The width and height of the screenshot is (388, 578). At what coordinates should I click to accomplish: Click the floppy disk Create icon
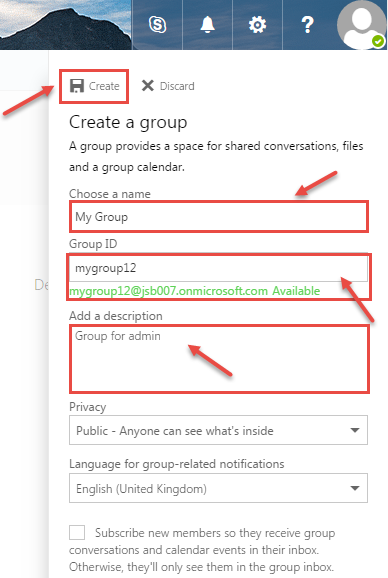pyautogui.click(x=77, y=86)
